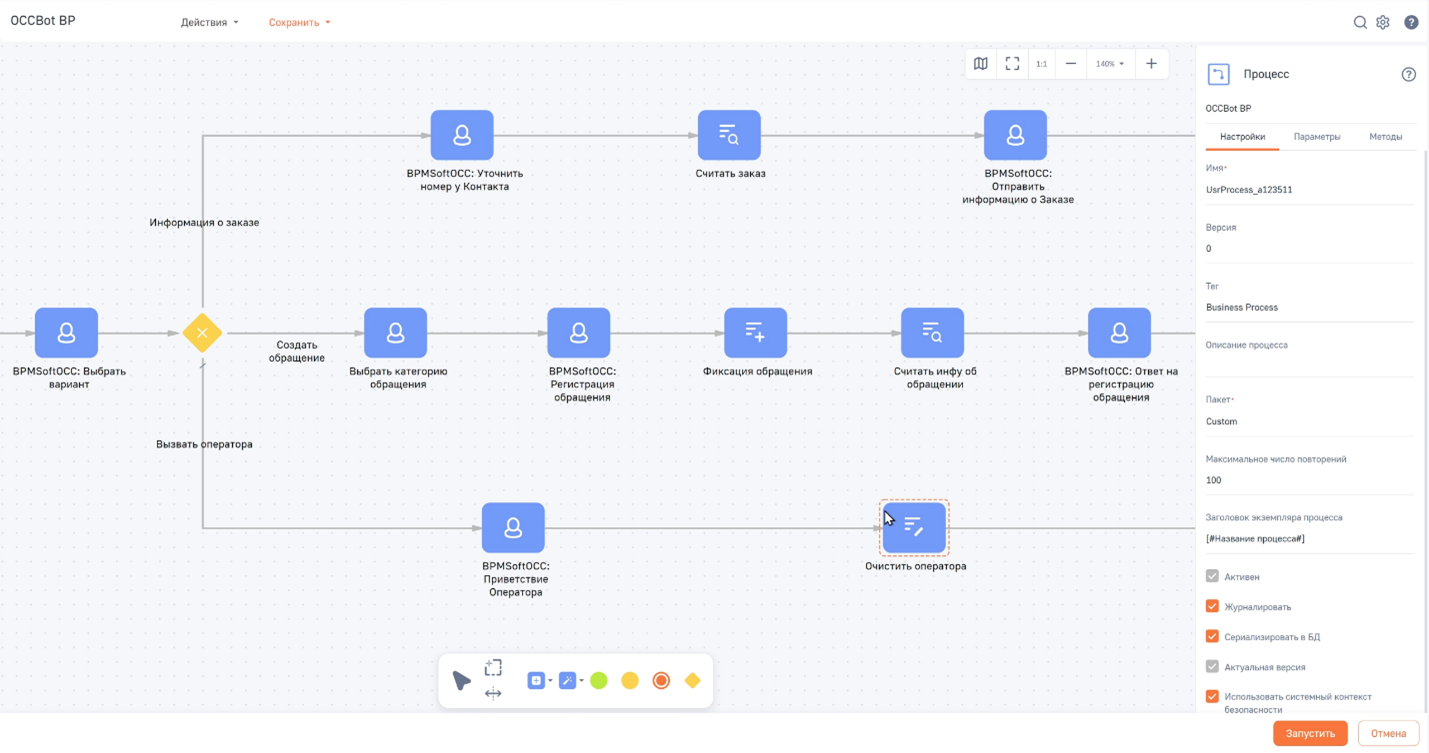
Task: Click the Отмена button
Action: pyautogui.click(x=1388, y=733)
